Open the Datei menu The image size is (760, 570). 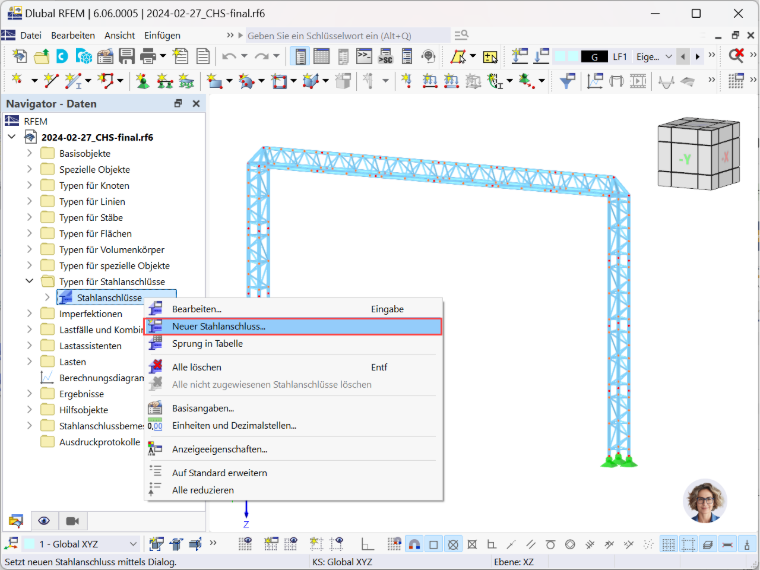(31, 35)
